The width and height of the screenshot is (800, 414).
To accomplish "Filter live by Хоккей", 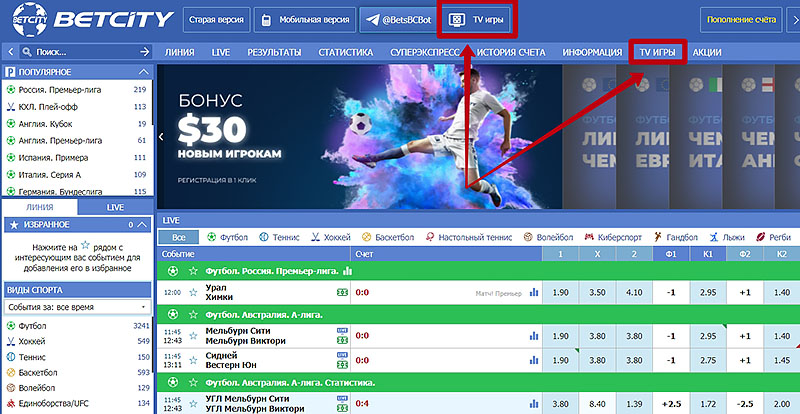I will point(331,237).
